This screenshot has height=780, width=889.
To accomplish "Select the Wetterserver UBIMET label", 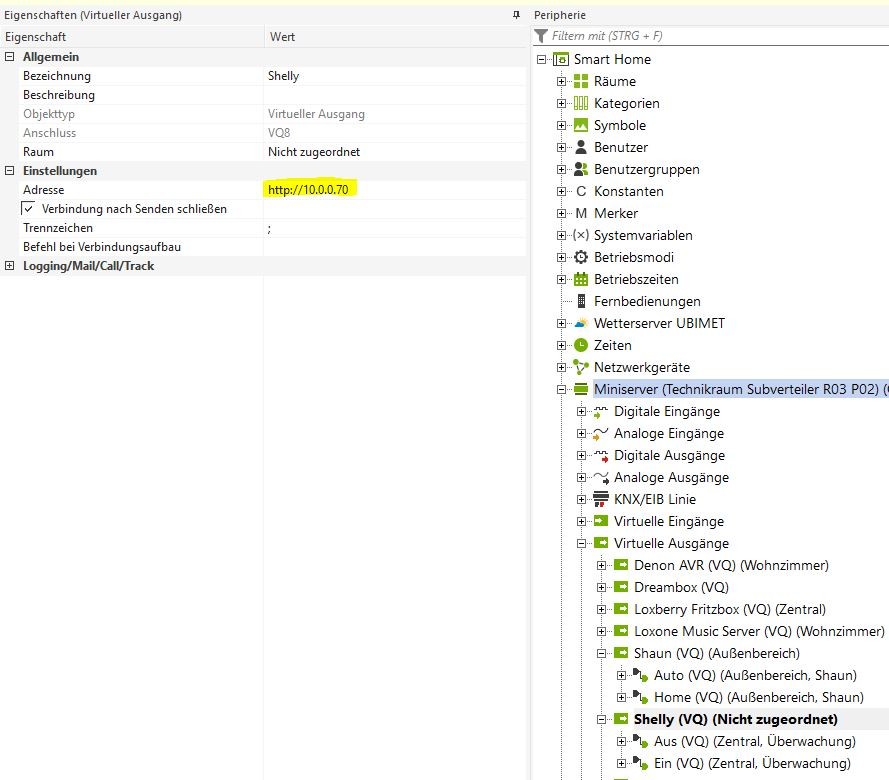I will point(659,323).
